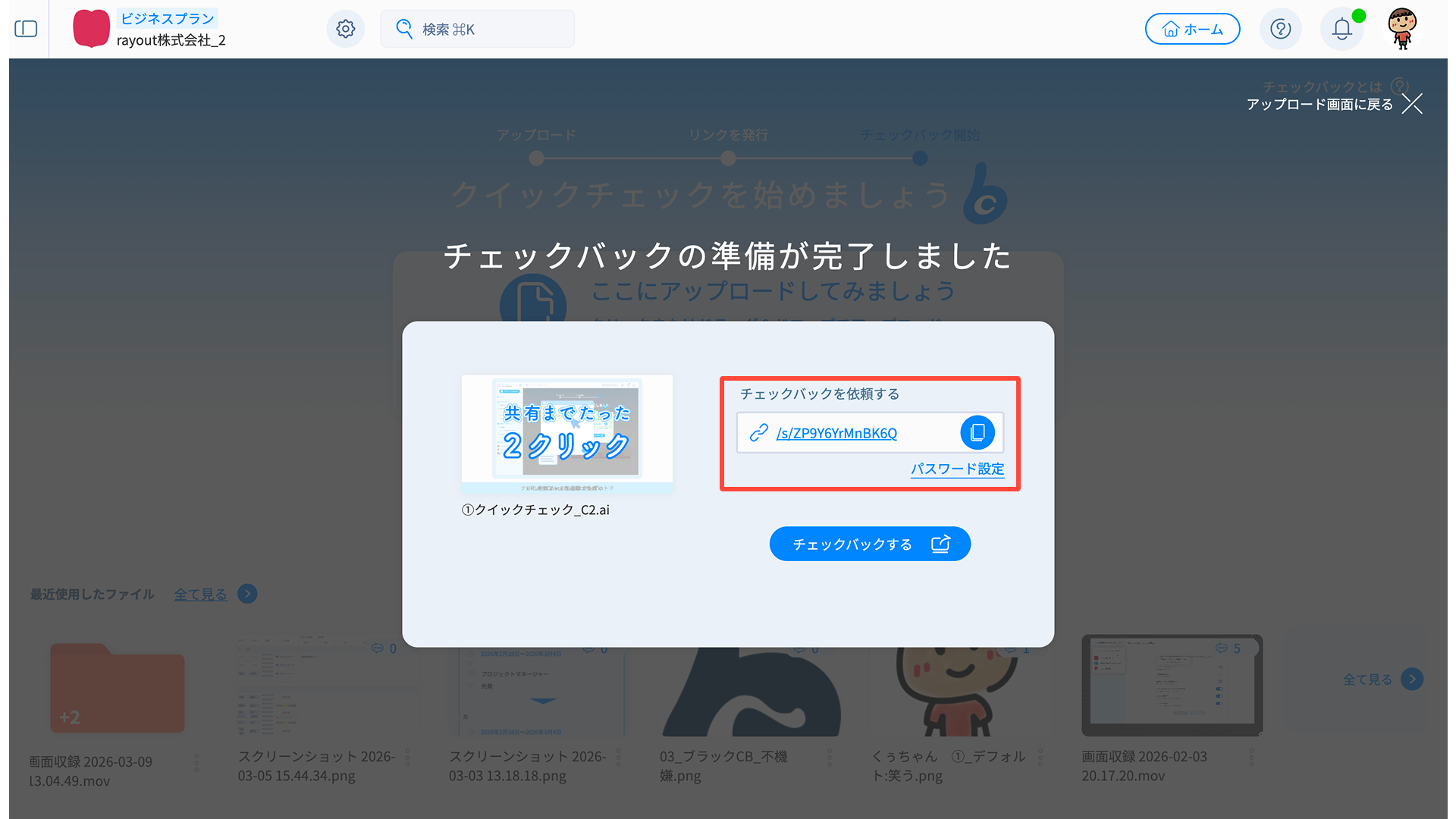Screen dimensions: 1456x819
Task: Click the ホーム home button
Action: [1192, 29]
